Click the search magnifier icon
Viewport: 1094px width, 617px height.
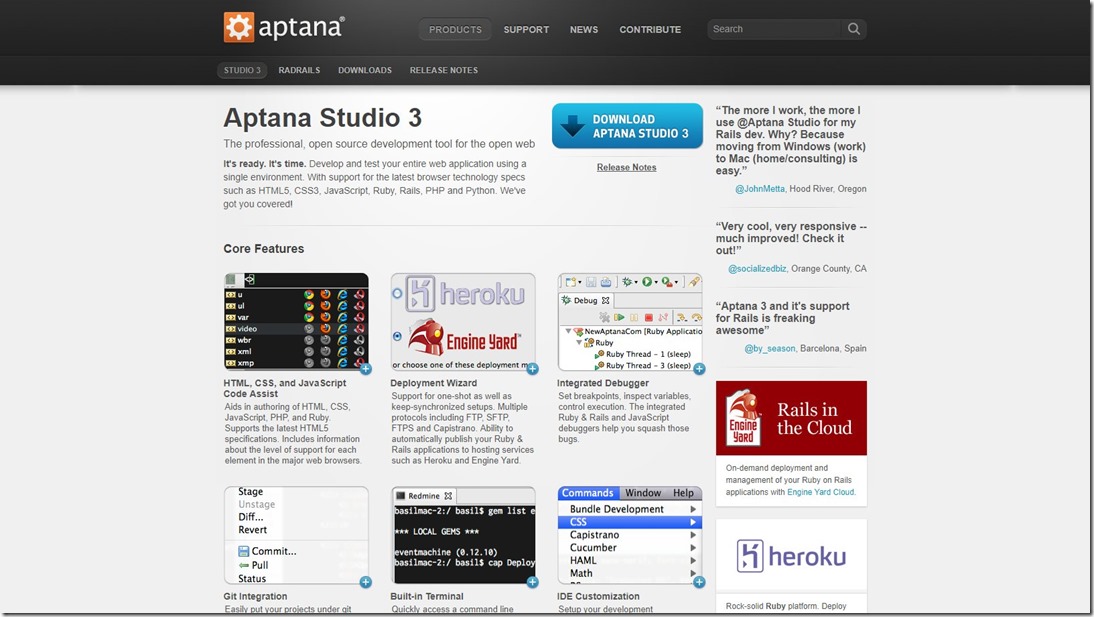point(853,29)
